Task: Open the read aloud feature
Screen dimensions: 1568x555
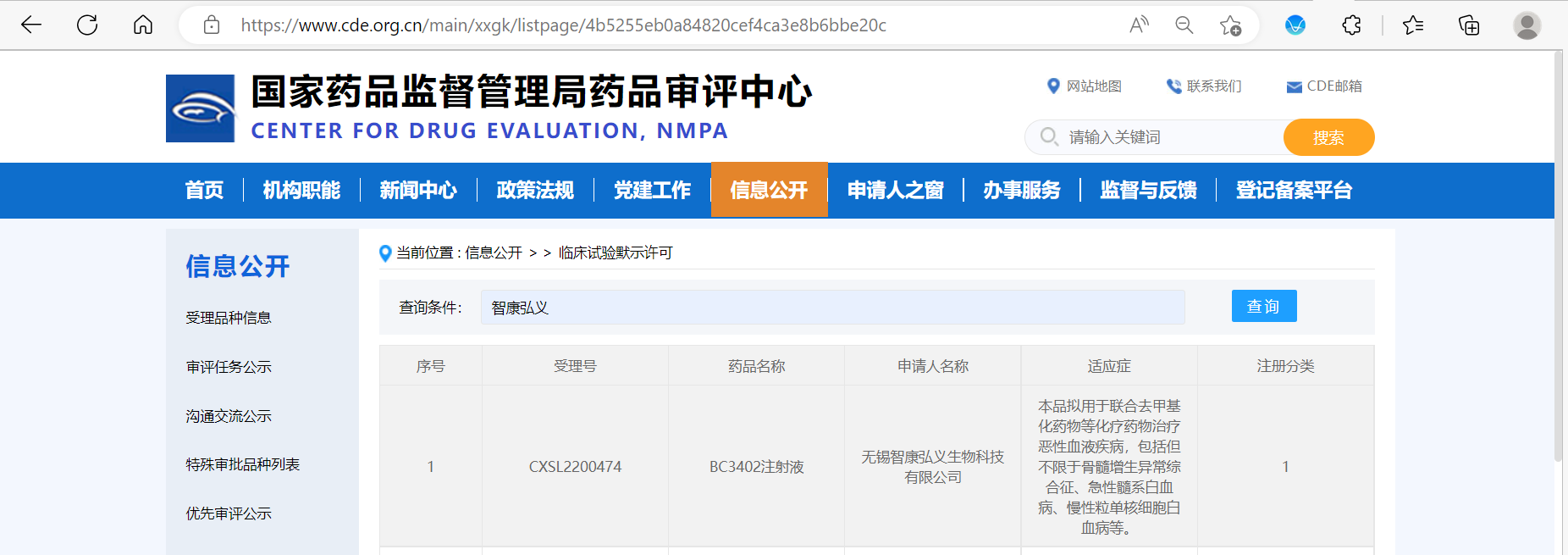Action: (x=1139, y=25)
